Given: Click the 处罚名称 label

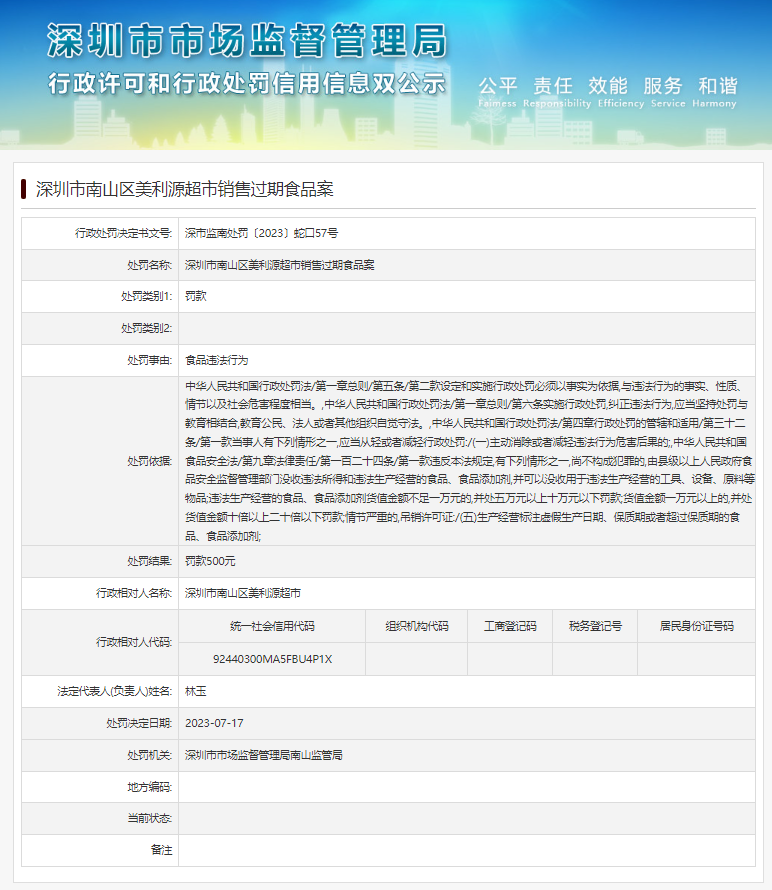Looking at the screenshot, I should tap(149, 265).
